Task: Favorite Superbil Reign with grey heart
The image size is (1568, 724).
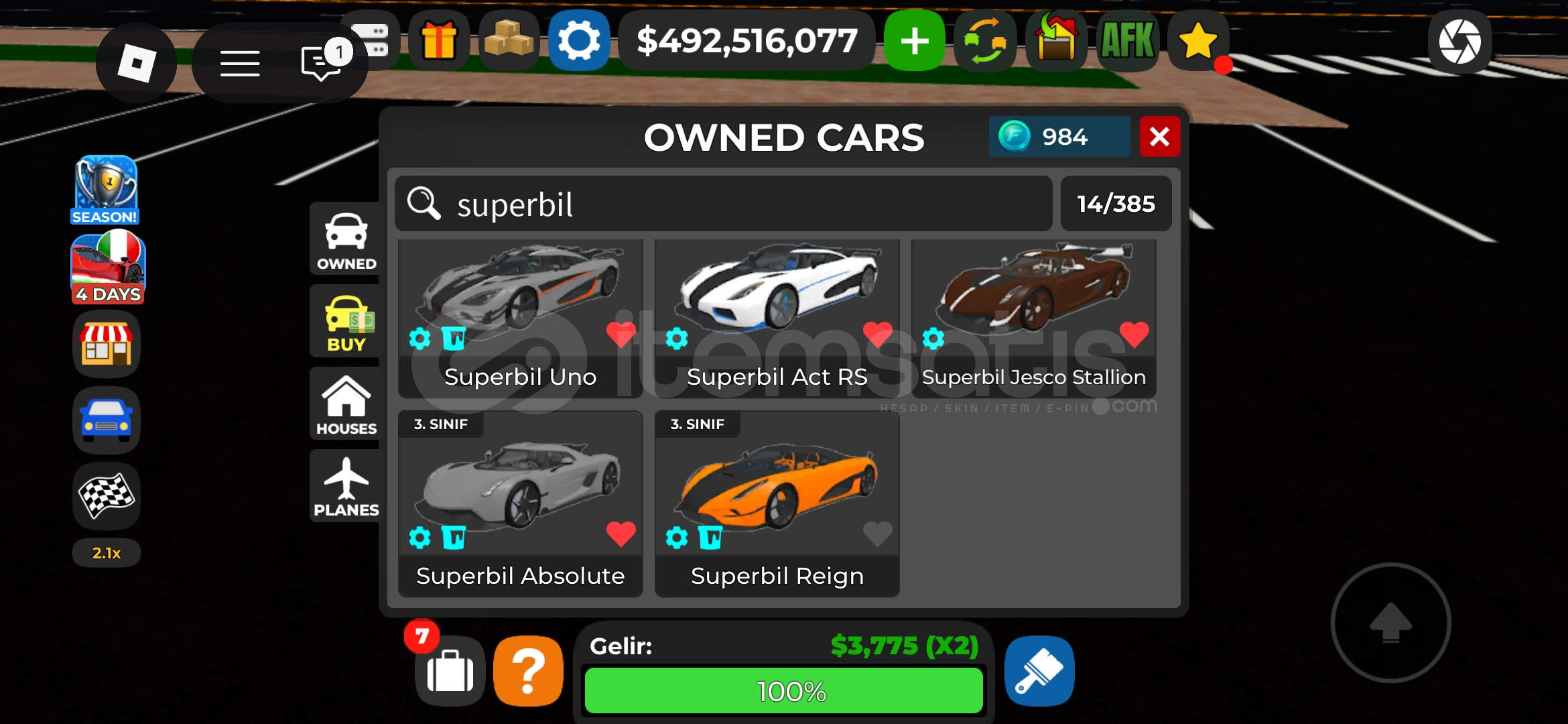Action: (x=877, y=534)
